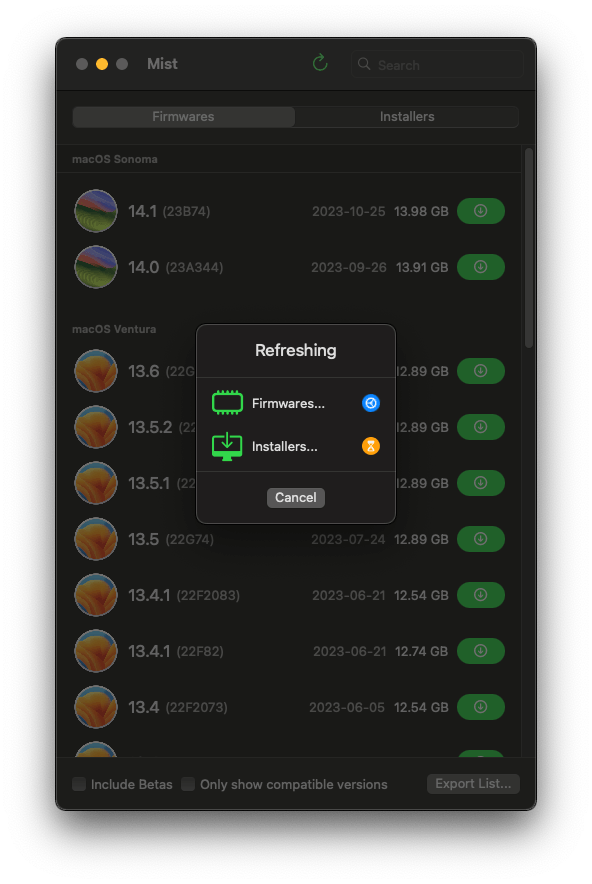The image size is (592, 884).
Task: Switch to the Firmwares tab
Action: point(184,117)
